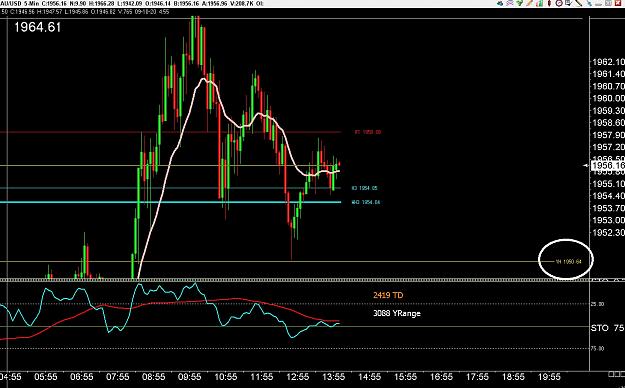Click the 09:55 time axis label

coord(189,377)
